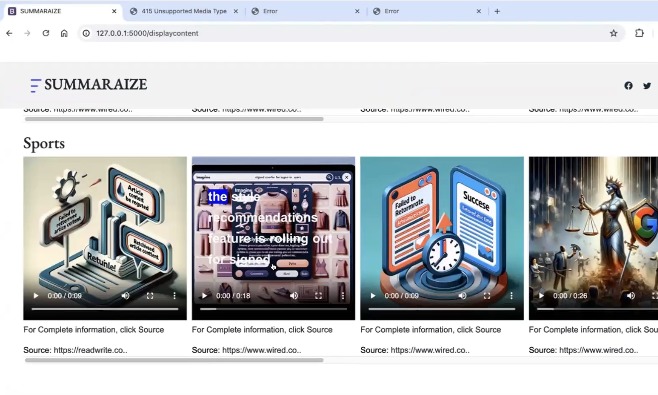Seek the readwrite video progress bar
Image resolution: width=658 pixels, height=395 pixels.
105,309
